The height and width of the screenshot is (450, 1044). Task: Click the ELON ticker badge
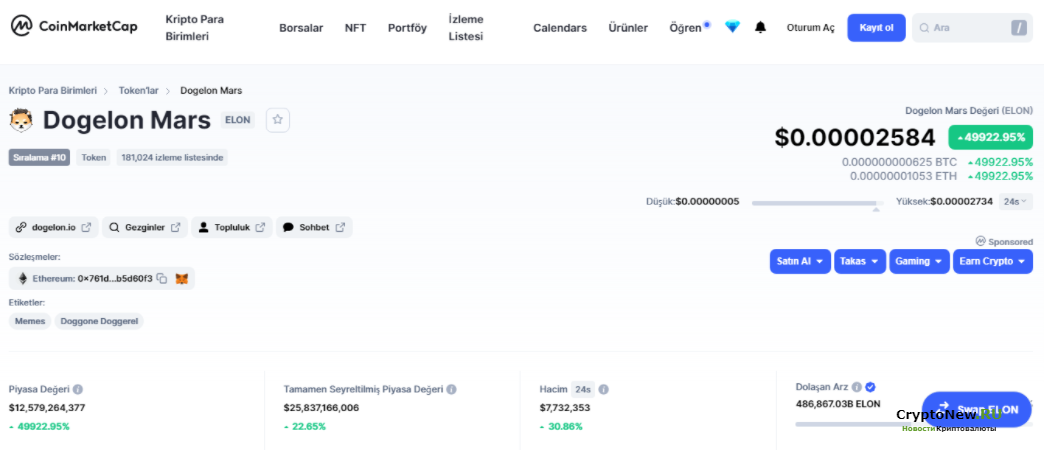tap(238, 120)
